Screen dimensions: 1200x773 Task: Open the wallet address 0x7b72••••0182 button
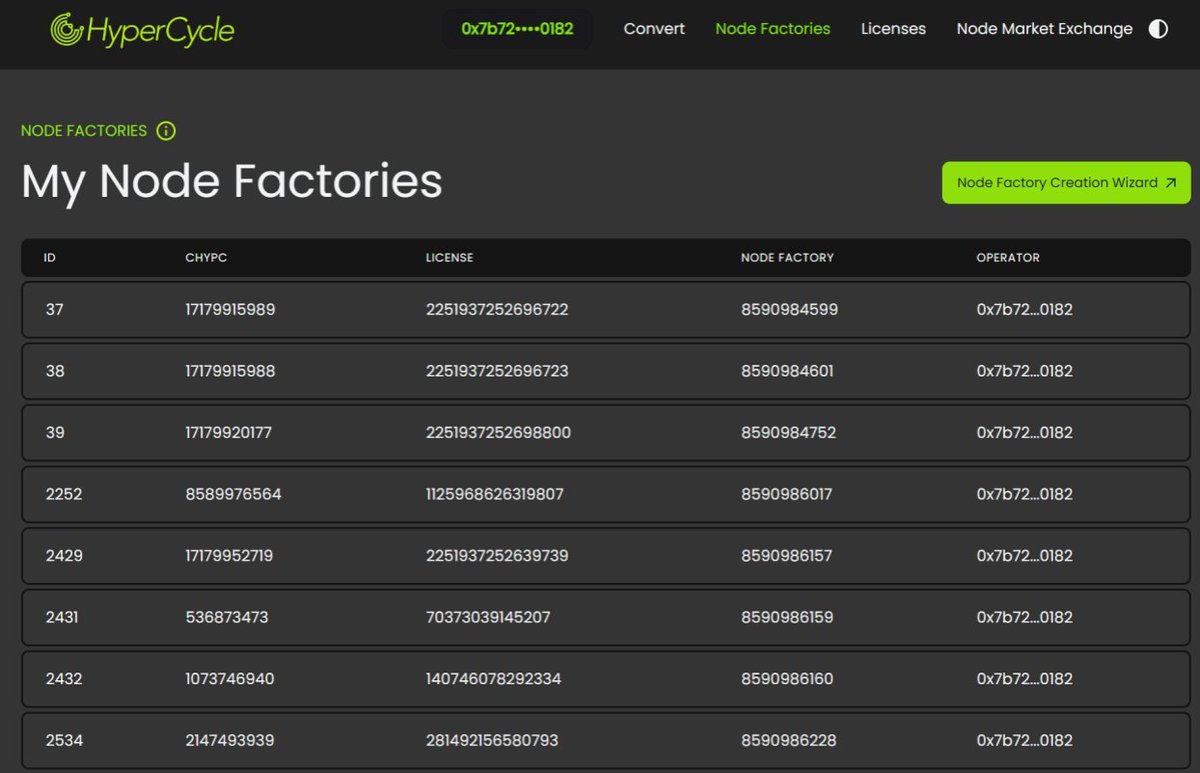pos(517,29)
